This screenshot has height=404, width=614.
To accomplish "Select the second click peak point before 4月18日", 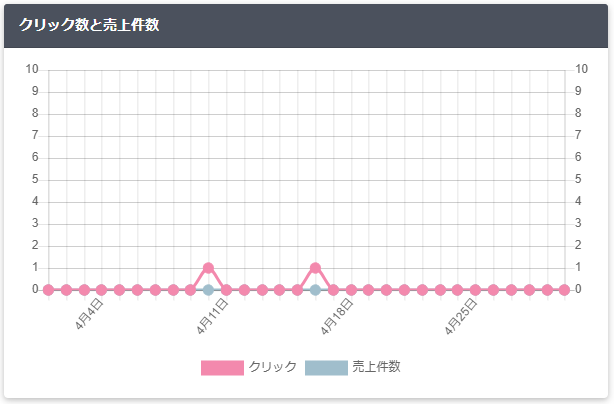I will (x=315, y=268).
